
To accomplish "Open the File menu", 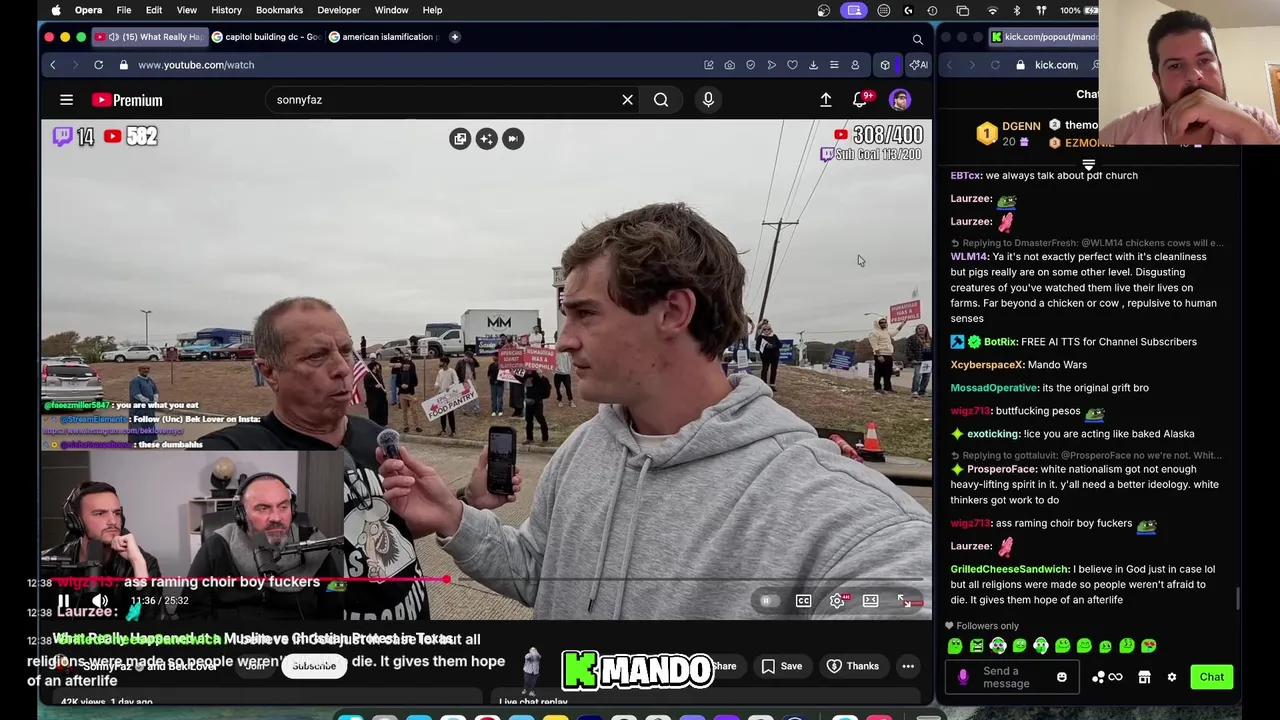I will coord(123,10).
